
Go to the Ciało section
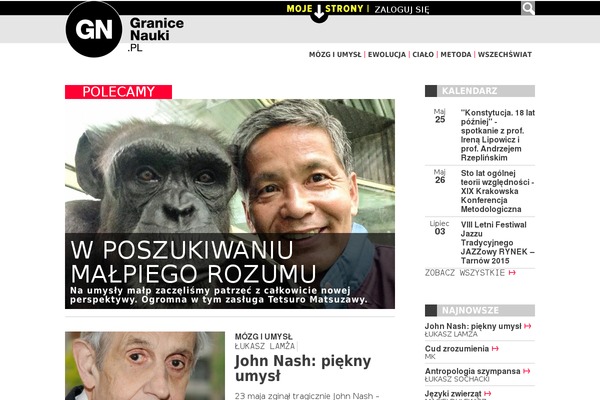(423, 54)
